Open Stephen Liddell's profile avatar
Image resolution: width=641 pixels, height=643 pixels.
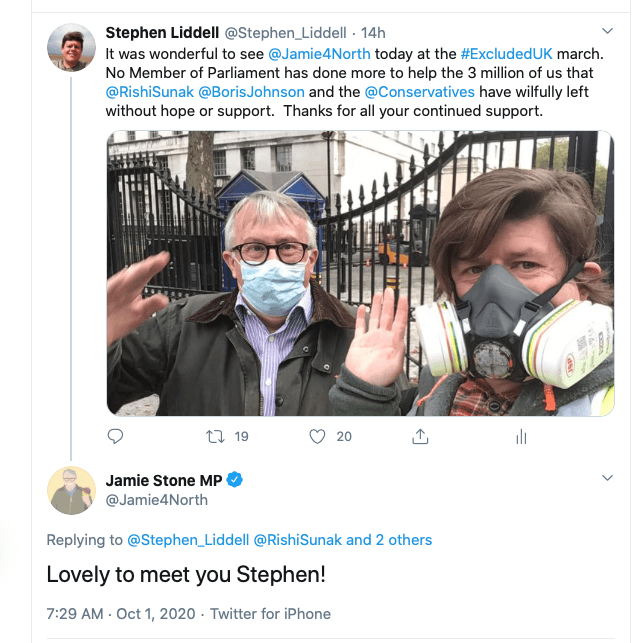coord(71,47)
